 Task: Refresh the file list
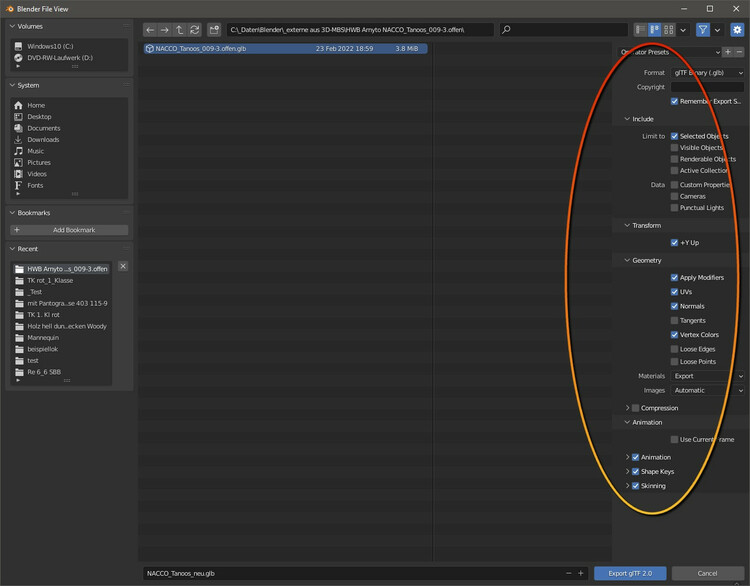[194, 30]
